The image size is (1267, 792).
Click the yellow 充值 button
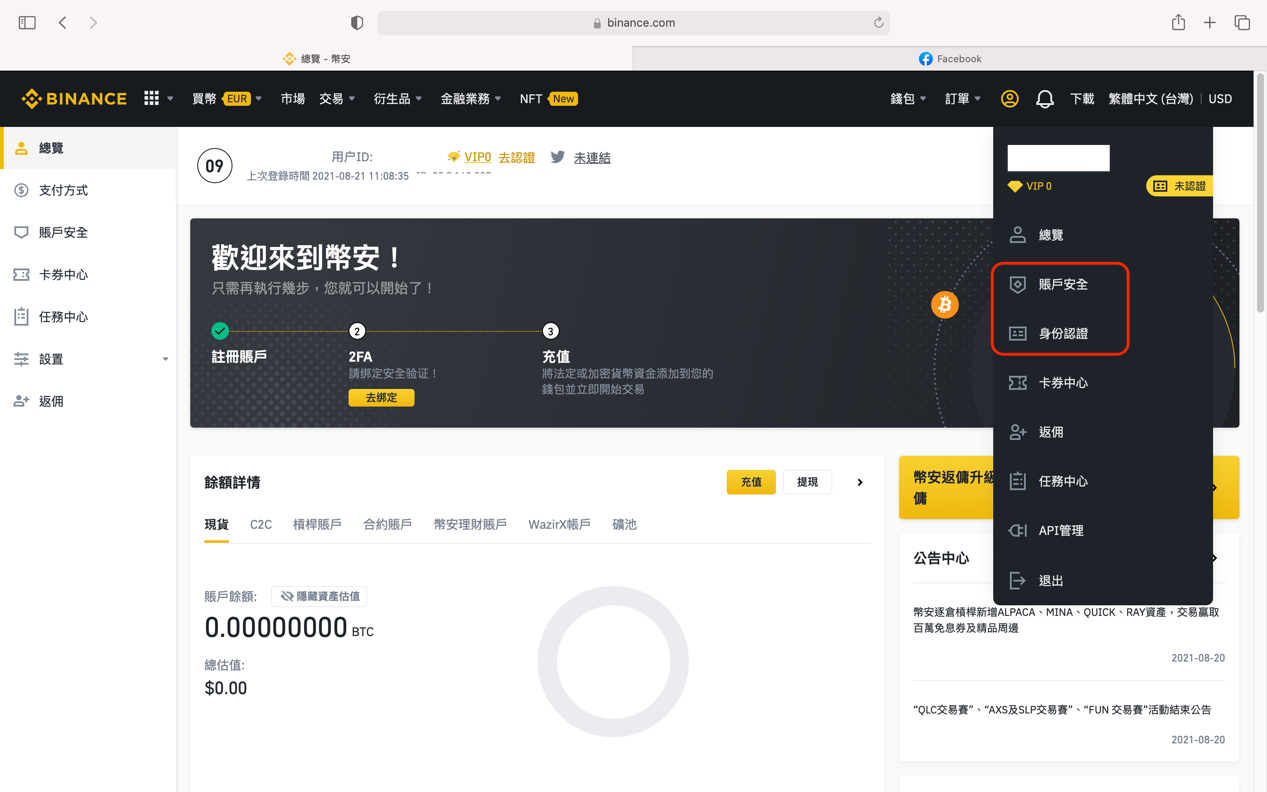[x=751, y=482]
